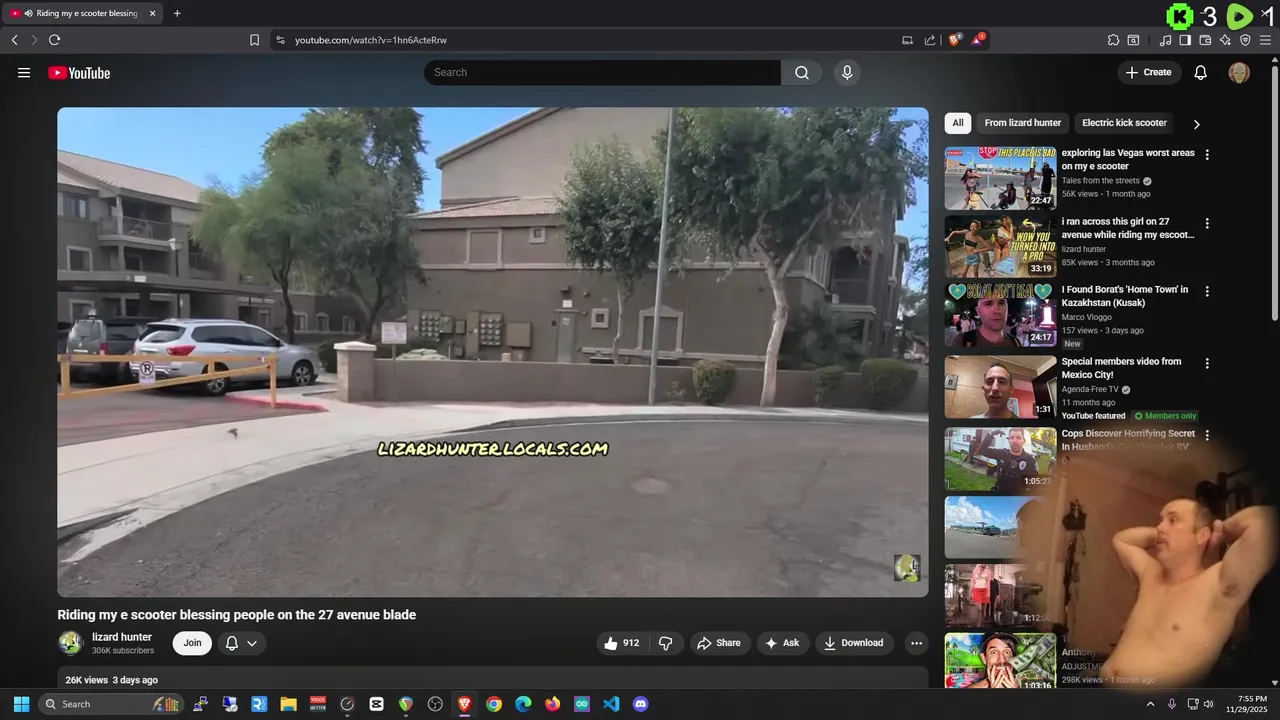Open the 33:19 girl on 27 avenue thumbnail
This screenshot has height=720, width=1280.
click(x=1000, y=246)
